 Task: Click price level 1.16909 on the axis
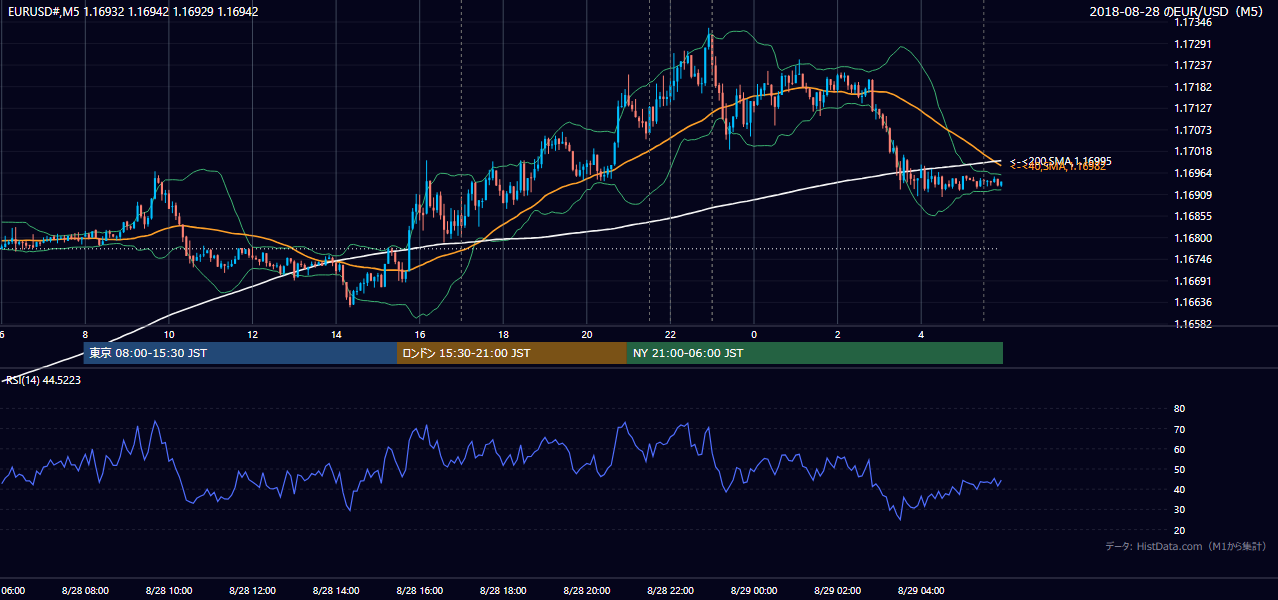click(1192, 195)
